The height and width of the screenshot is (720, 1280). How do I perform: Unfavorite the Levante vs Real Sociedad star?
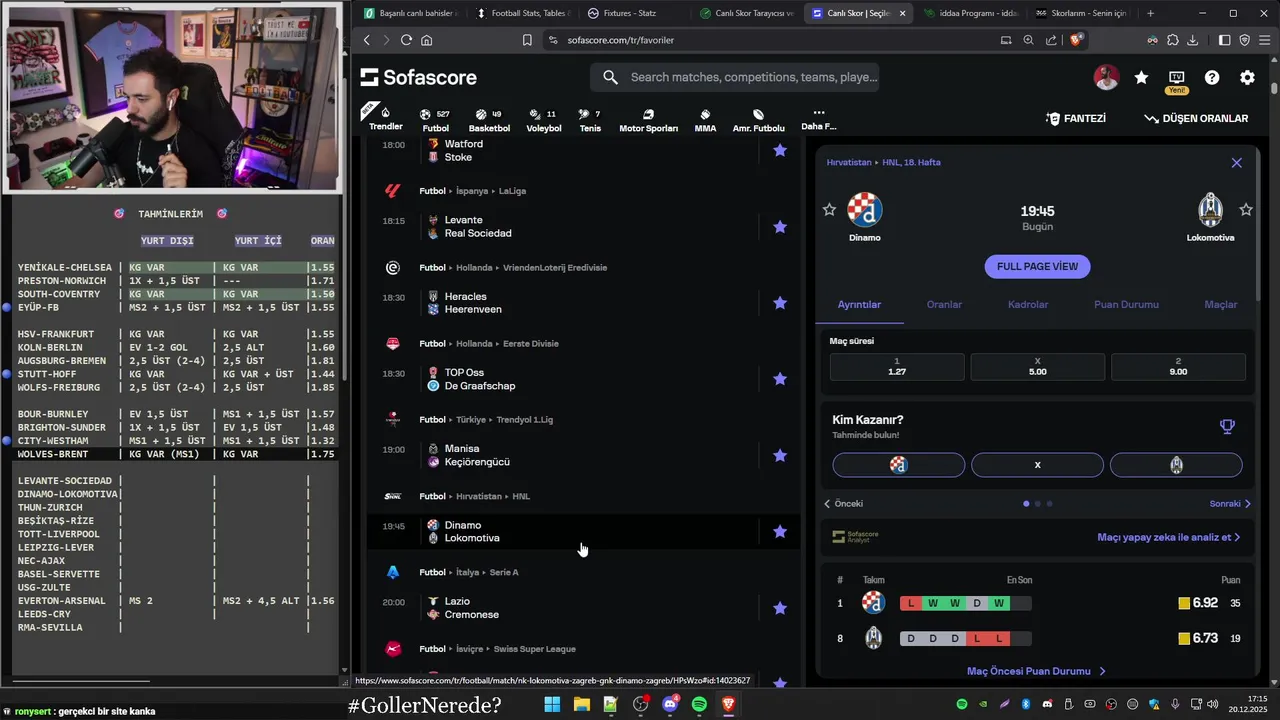780,227
